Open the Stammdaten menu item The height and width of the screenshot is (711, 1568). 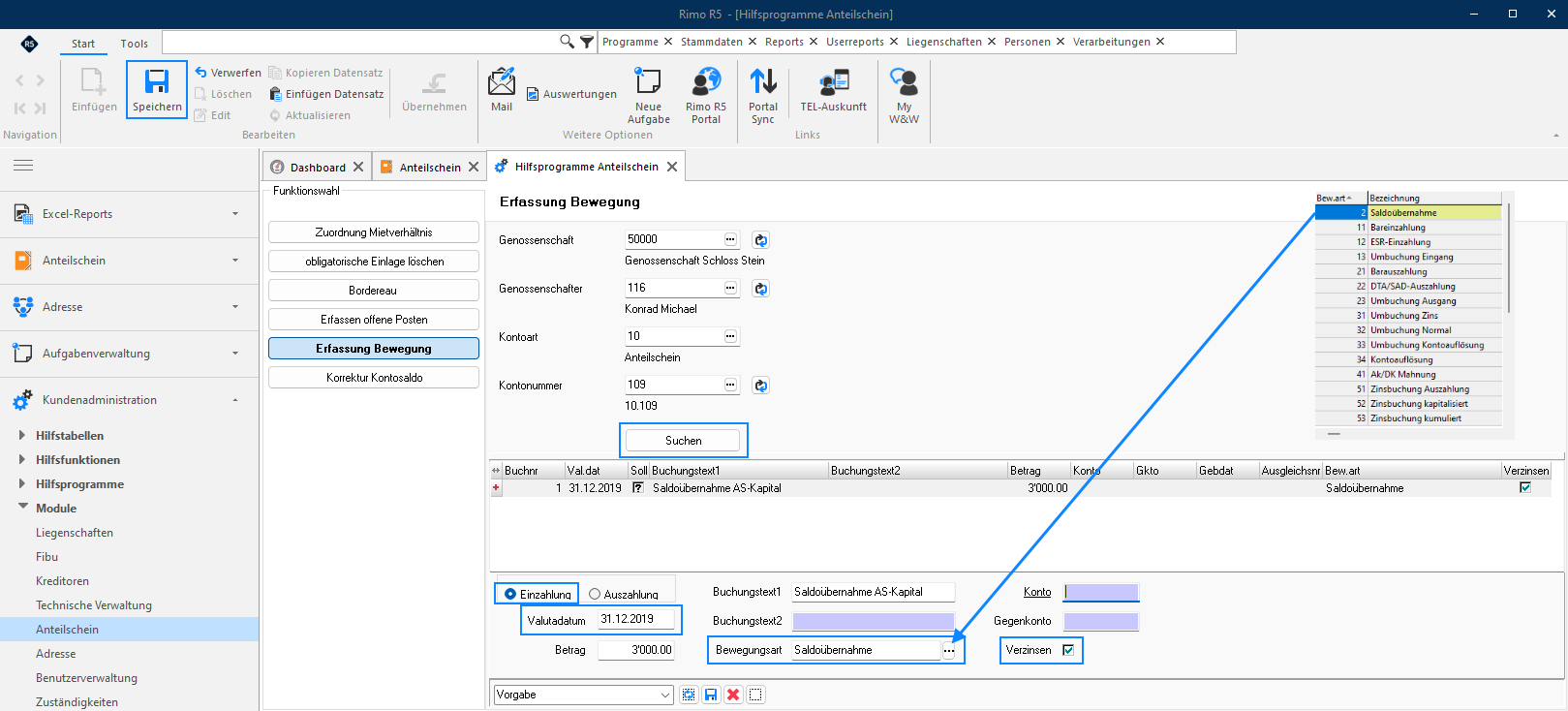pos(711,42)
